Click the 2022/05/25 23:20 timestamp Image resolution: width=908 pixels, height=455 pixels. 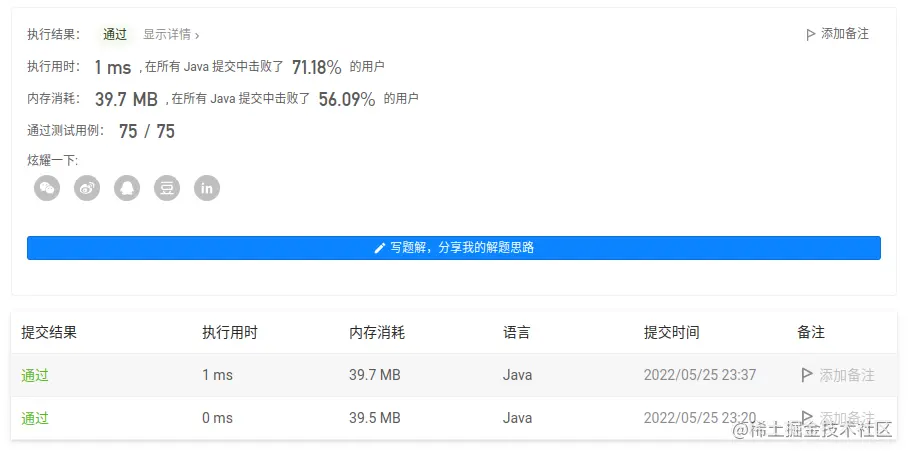pos(700,418)
